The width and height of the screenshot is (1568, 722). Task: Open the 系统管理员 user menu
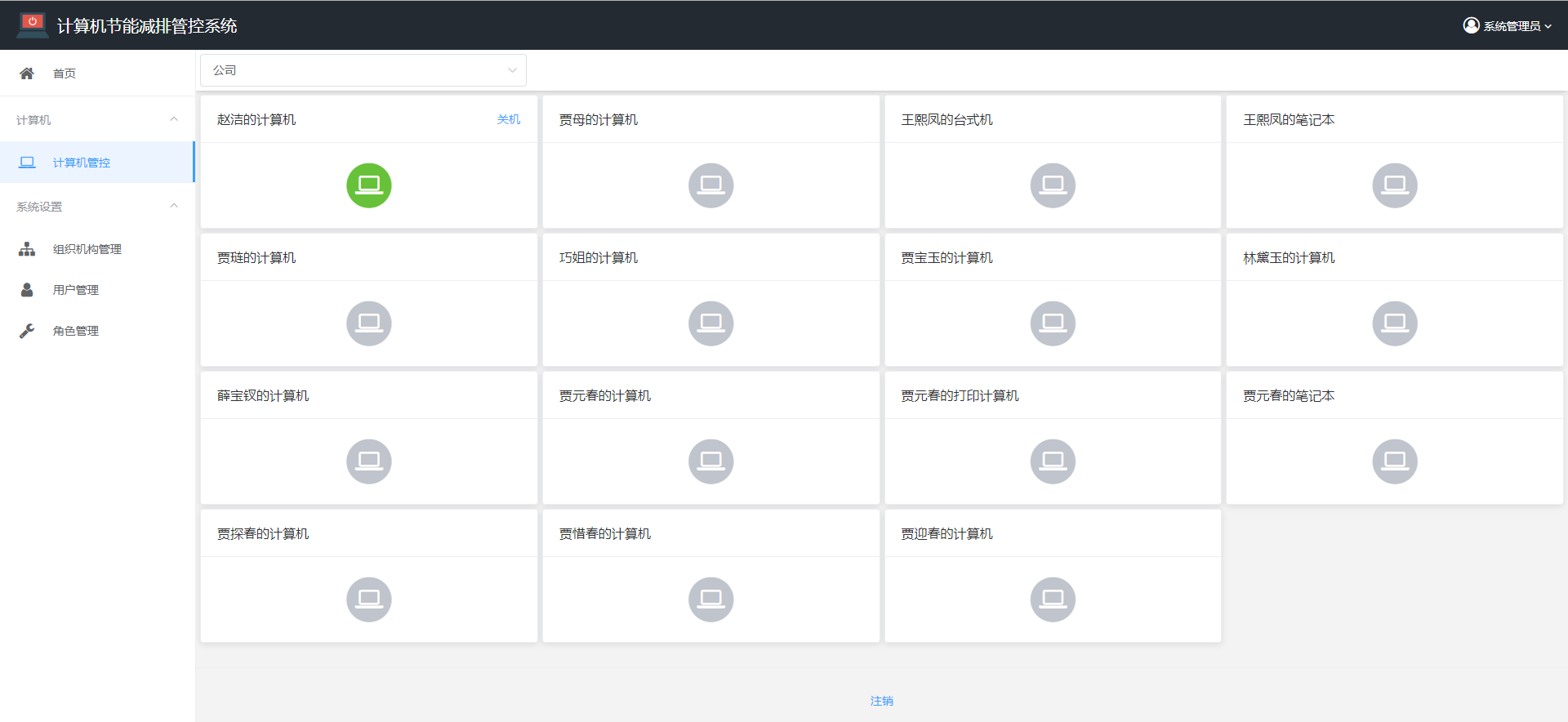(x=1507, y=26)
